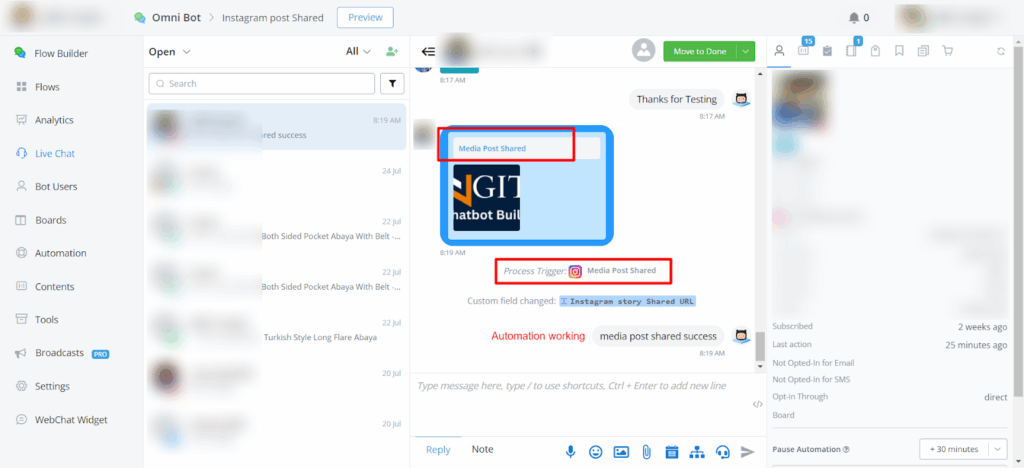The width and height of the screenshot is (1024, 468).
Task: Click the conversation Search field
Action: pos(262,84)
